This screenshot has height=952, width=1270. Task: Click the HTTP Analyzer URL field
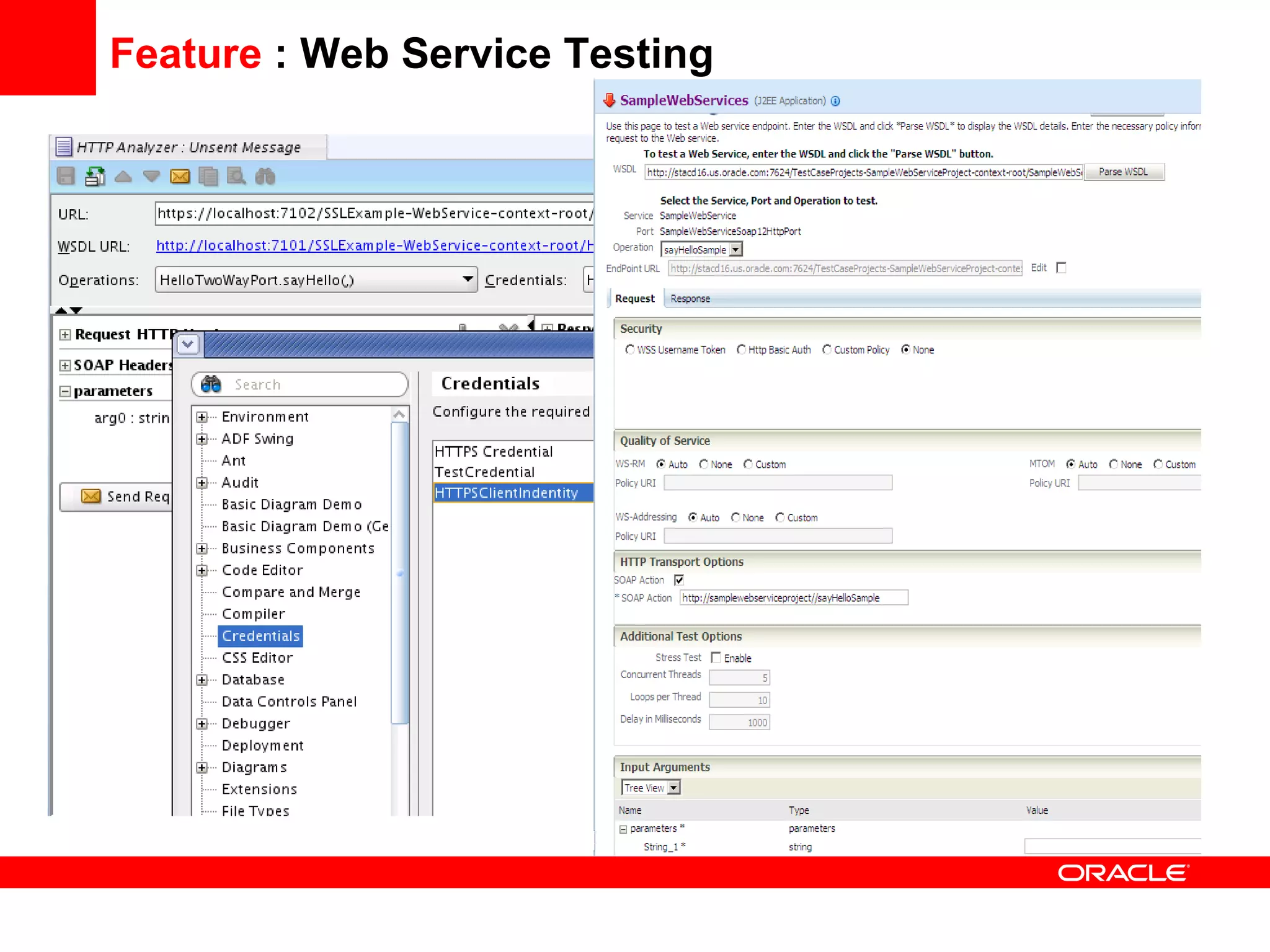coord(375,213)
